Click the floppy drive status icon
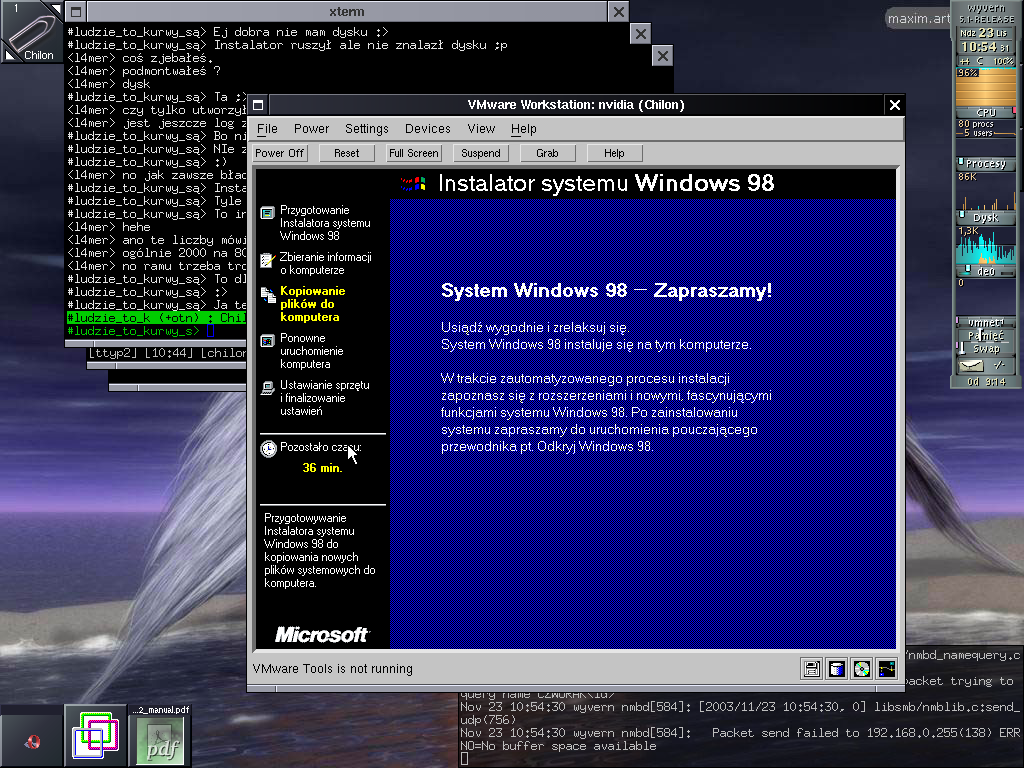The width and height of the screenshot is (1024, 768). coord(812,669)
